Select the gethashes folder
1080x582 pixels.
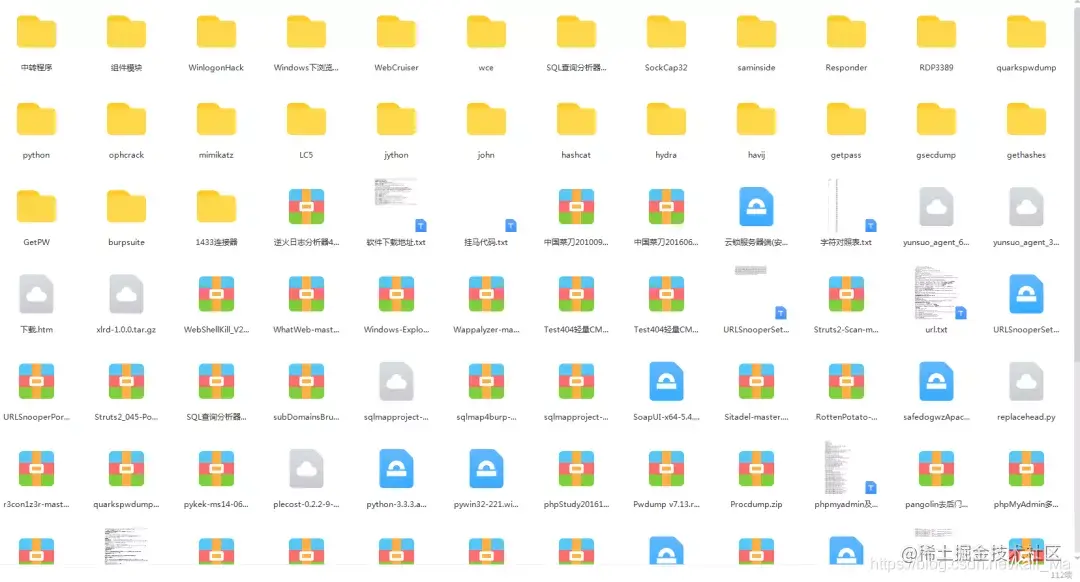1026,120
